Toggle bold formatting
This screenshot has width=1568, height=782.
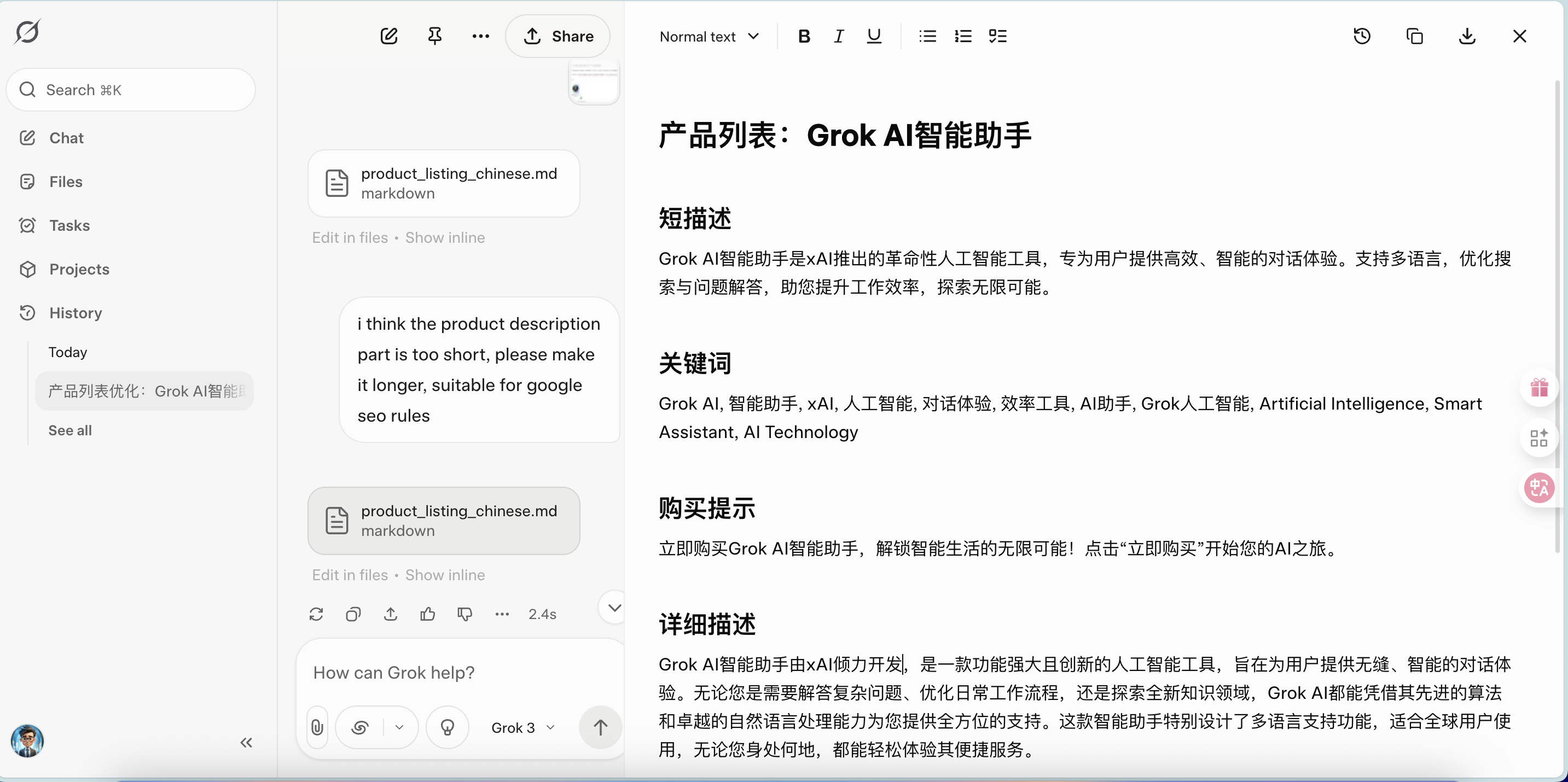coord(804,37)
